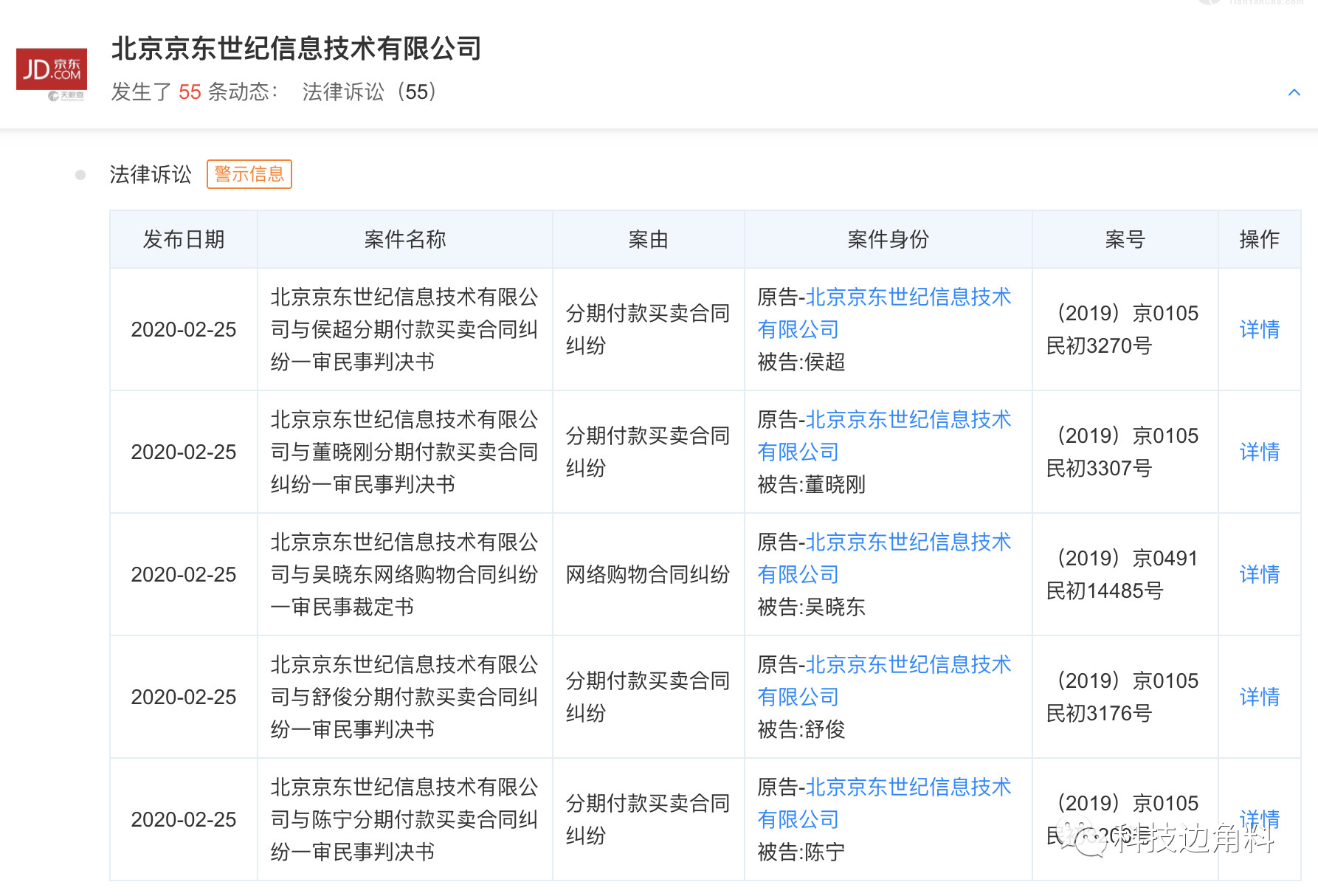
Task: Click the 案件名称 column header
Action: (405, 239)
